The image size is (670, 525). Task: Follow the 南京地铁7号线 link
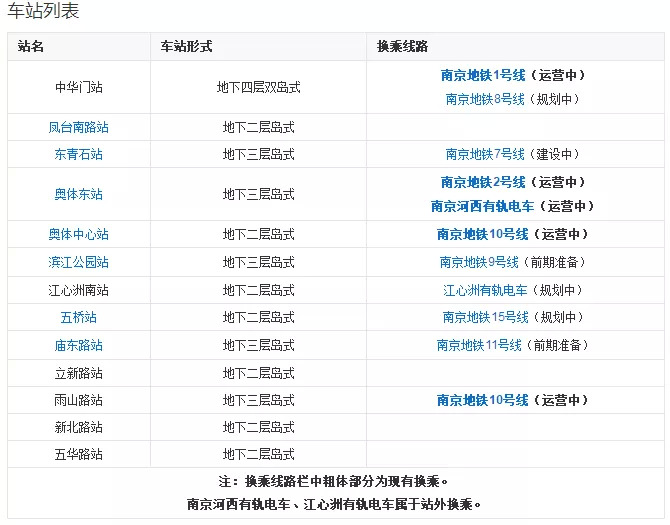coord(485,154)
